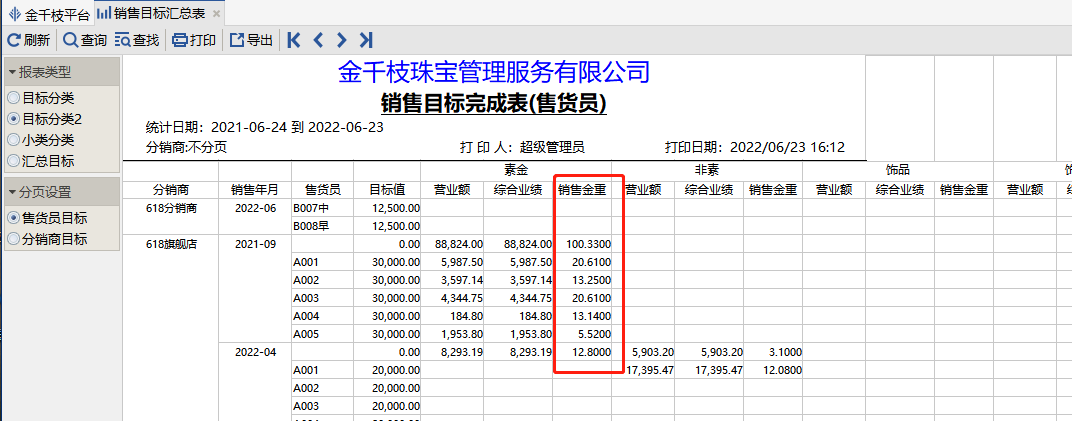
Task: Click the 目标值 column header
Action: [x=387, y=190]
